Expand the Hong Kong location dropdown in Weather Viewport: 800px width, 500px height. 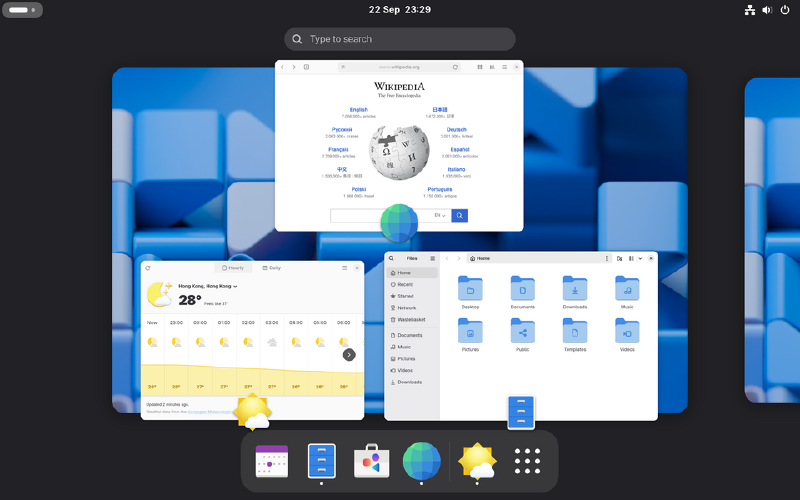coord(206,286)
